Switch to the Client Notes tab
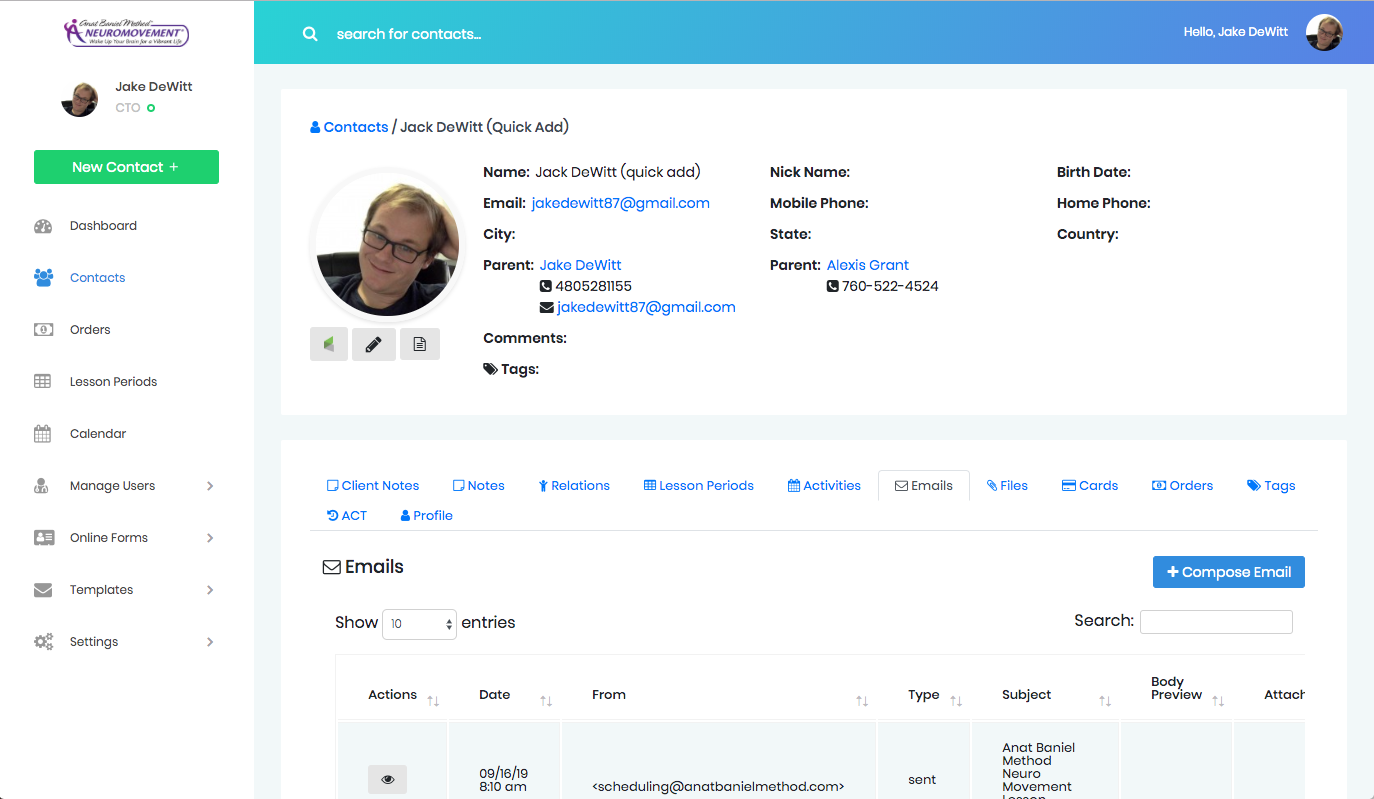The image size is (1374, 799). (x=373, y=486)
